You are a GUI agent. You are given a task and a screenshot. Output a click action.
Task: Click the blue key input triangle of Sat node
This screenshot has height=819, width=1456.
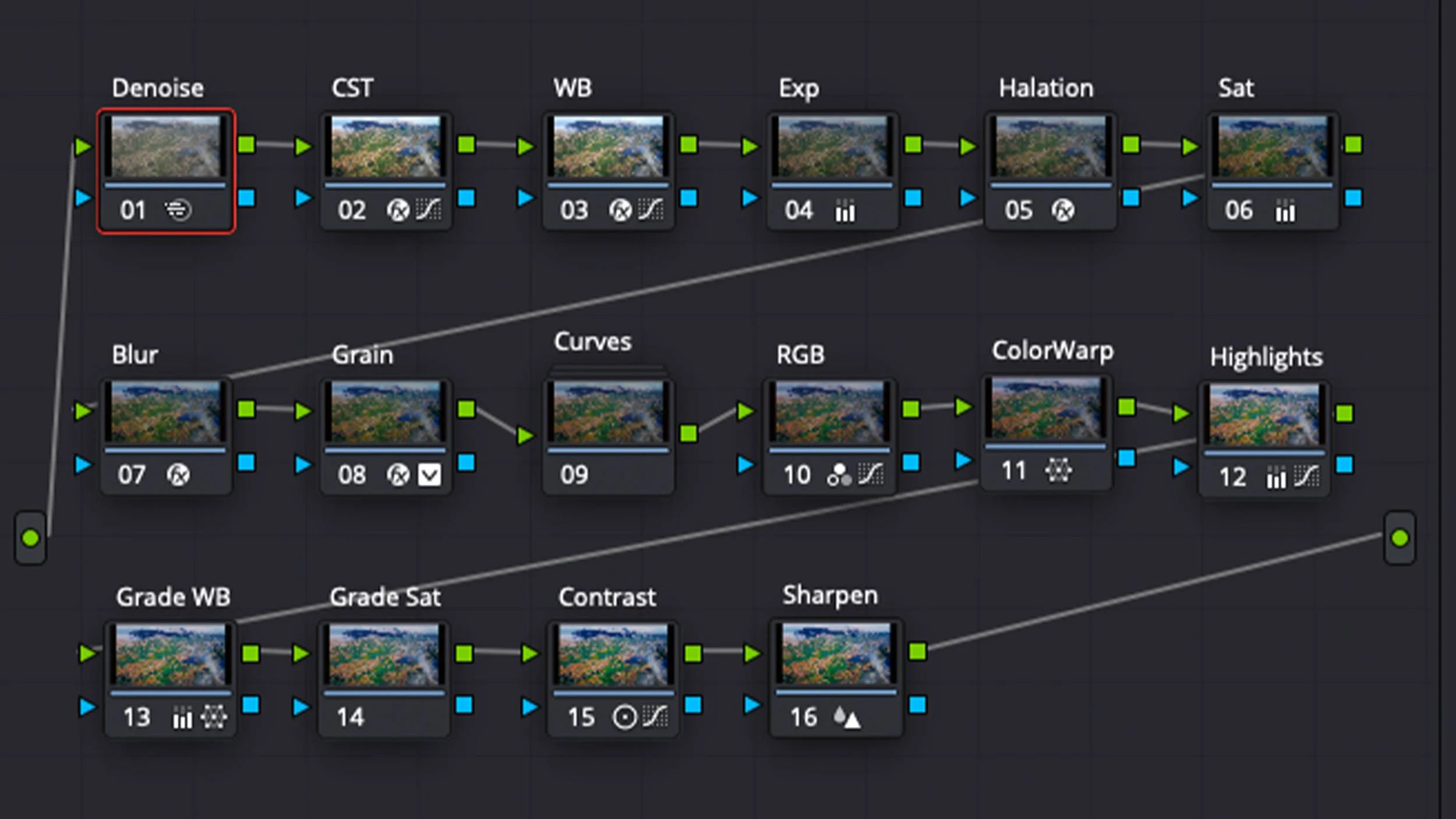tap(1190, 198)
